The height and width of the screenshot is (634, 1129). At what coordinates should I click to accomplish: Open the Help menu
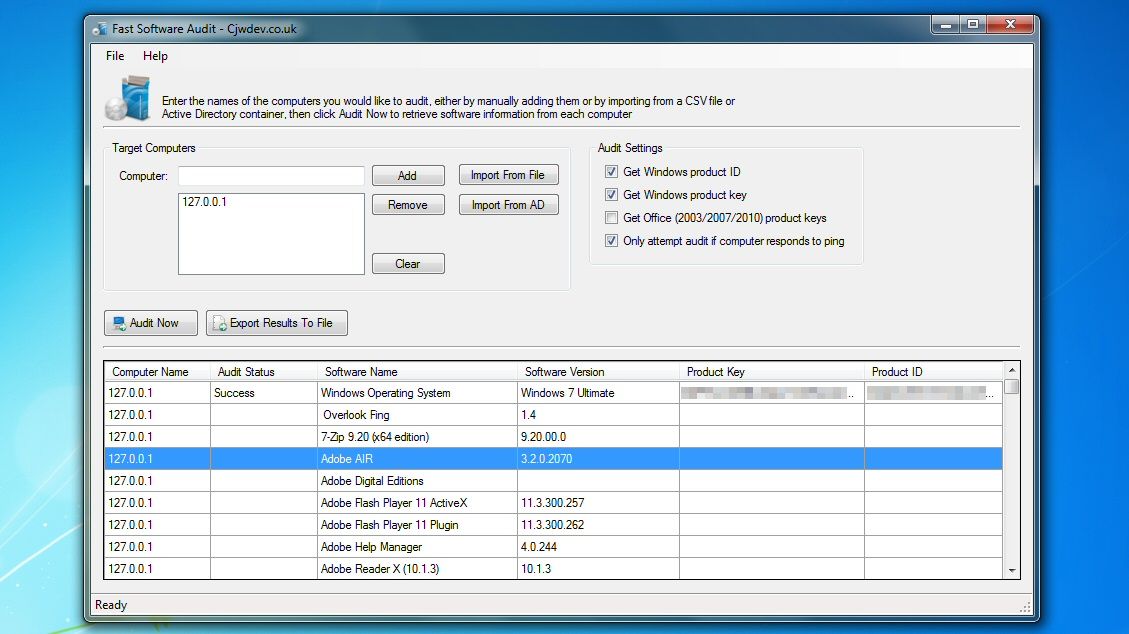coord(155,56)
